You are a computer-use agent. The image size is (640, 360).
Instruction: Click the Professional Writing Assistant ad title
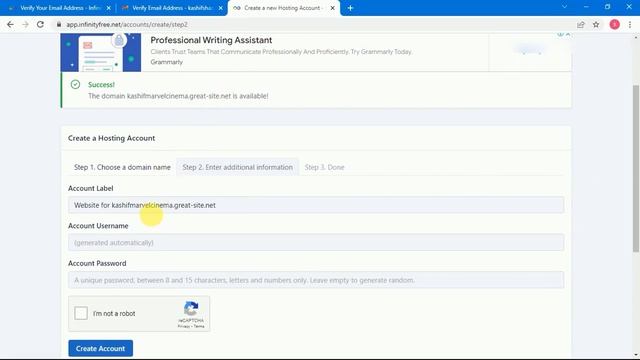pyautogui.click(x=211, y=40)
